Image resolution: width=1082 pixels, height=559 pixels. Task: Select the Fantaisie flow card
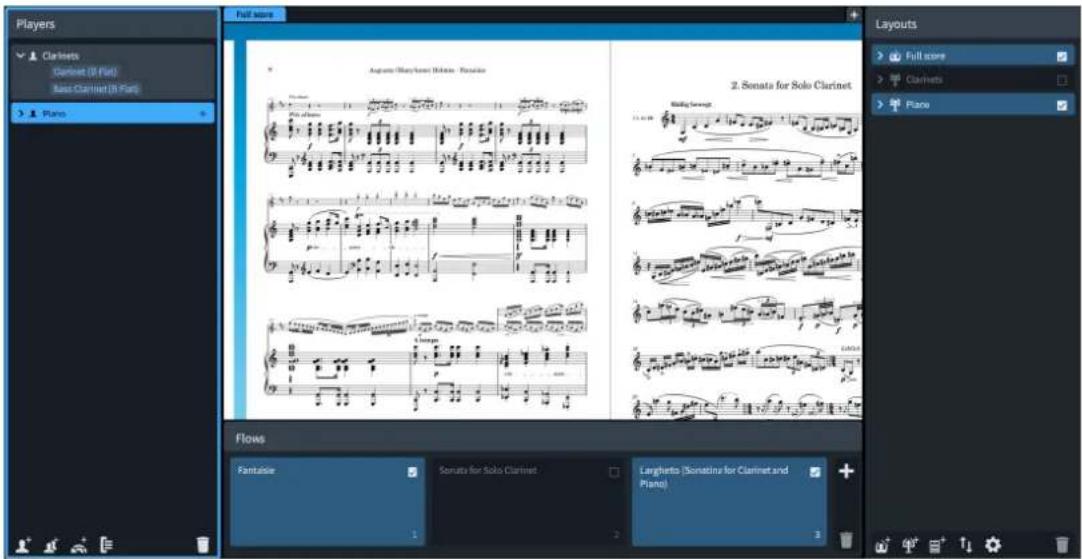[x=327, y=502]
